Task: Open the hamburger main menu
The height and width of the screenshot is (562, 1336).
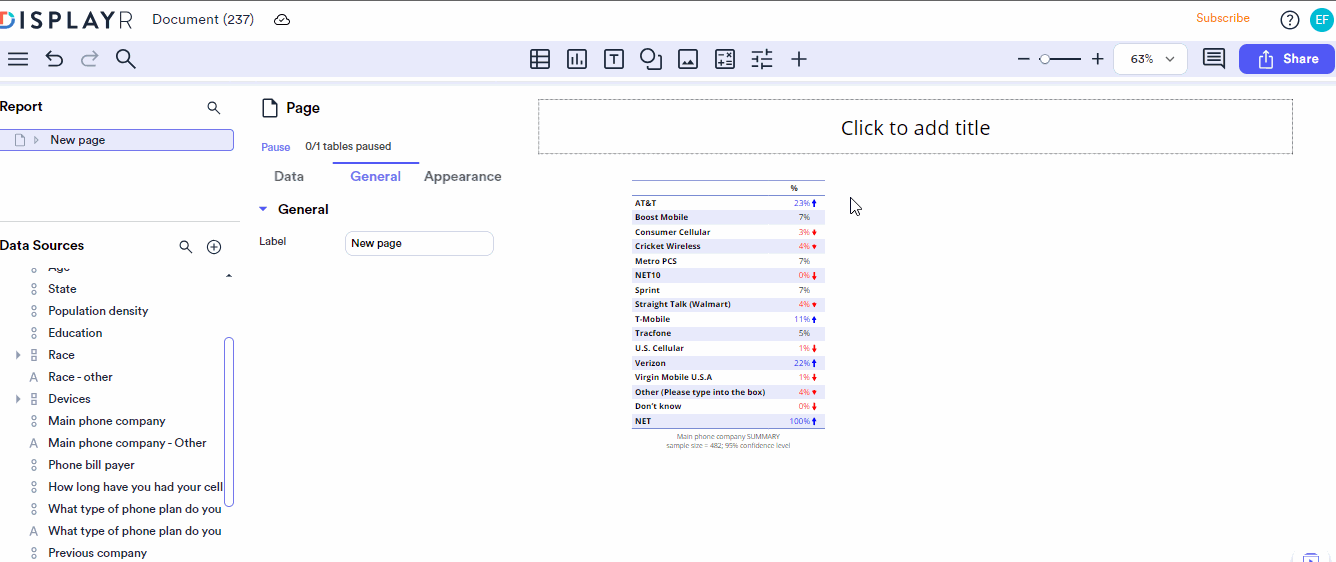Action: tap(18, 59)
